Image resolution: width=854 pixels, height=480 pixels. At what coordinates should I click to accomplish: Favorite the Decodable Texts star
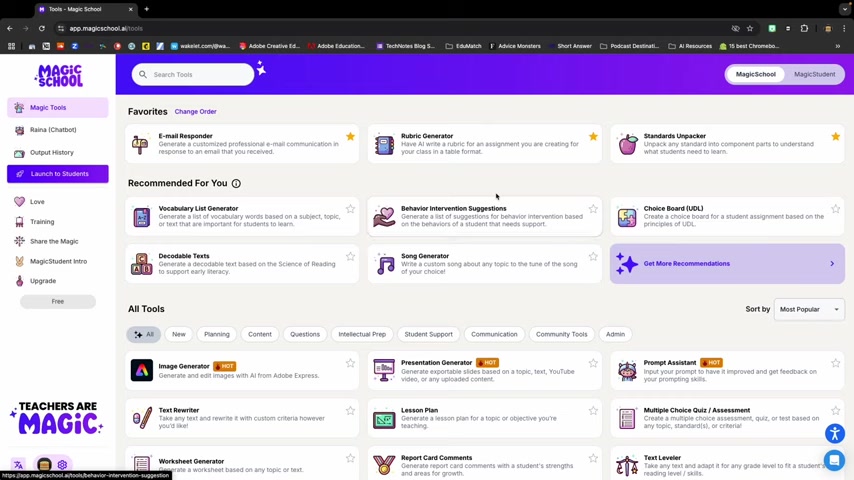click(350, 256)
